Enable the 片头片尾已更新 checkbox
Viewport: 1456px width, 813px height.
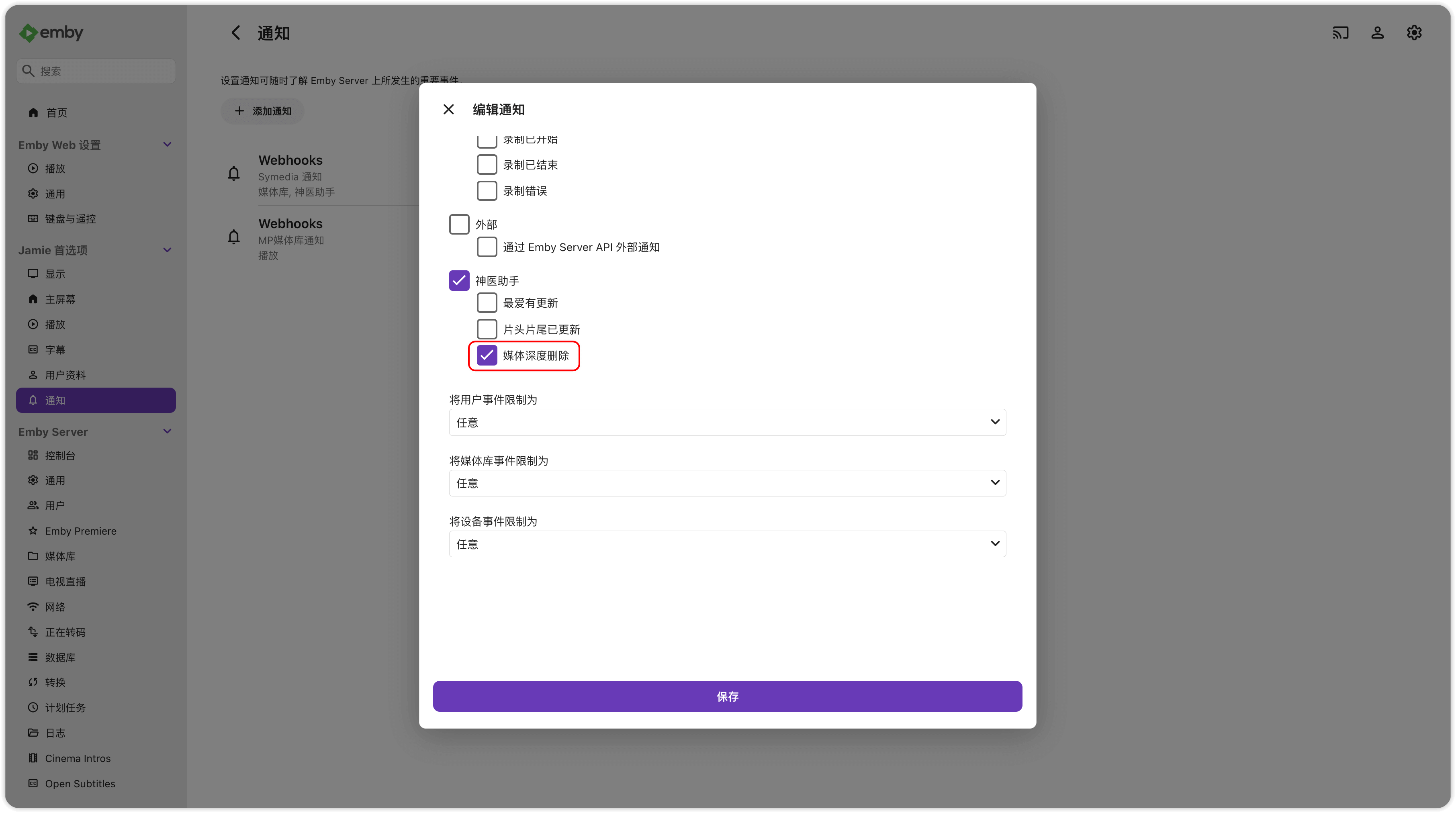coord(487,329)
